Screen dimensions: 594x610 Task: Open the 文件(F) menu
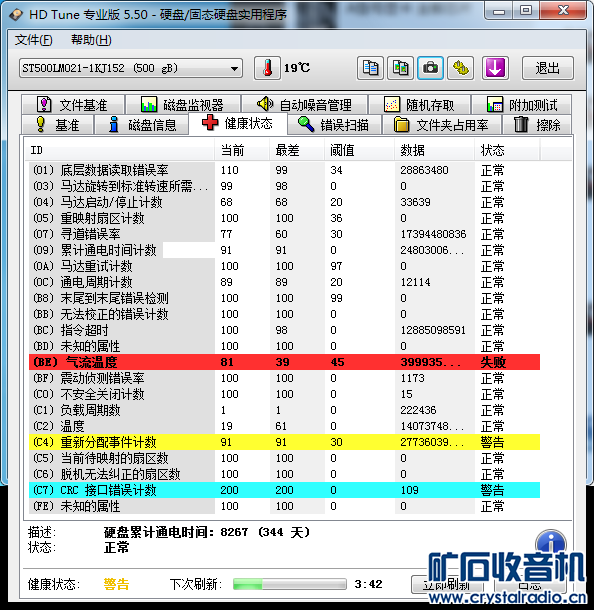tap(33, 40)
